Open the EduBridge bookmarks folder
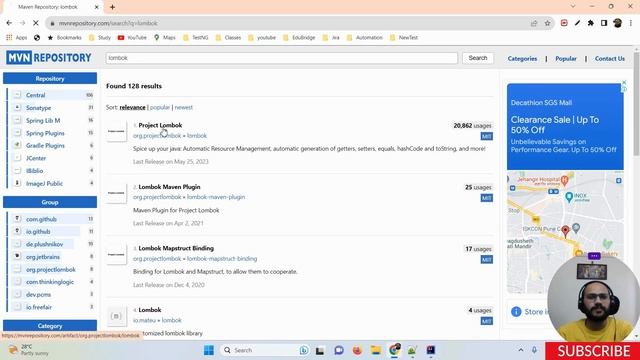 tap(299, 38)
